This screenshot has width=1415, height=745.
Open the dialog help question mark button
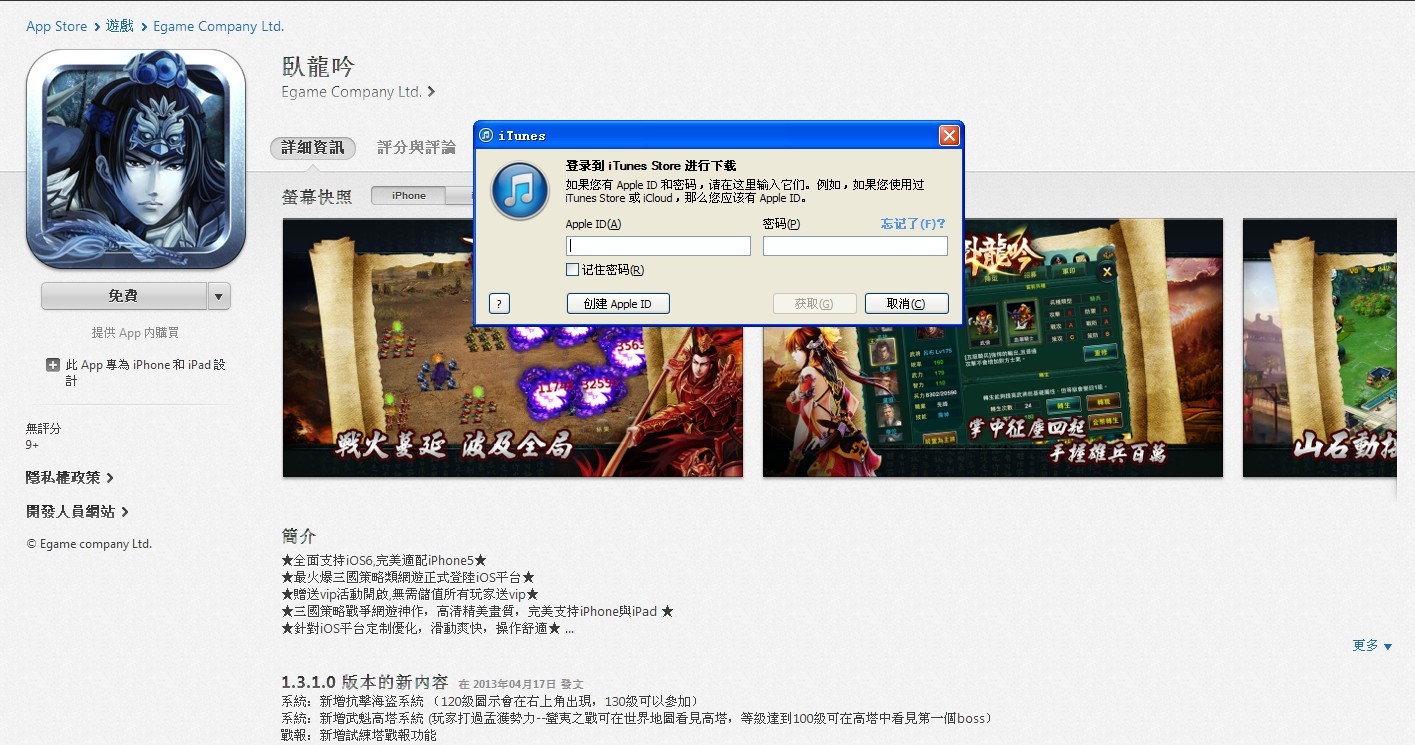(500, 304)
